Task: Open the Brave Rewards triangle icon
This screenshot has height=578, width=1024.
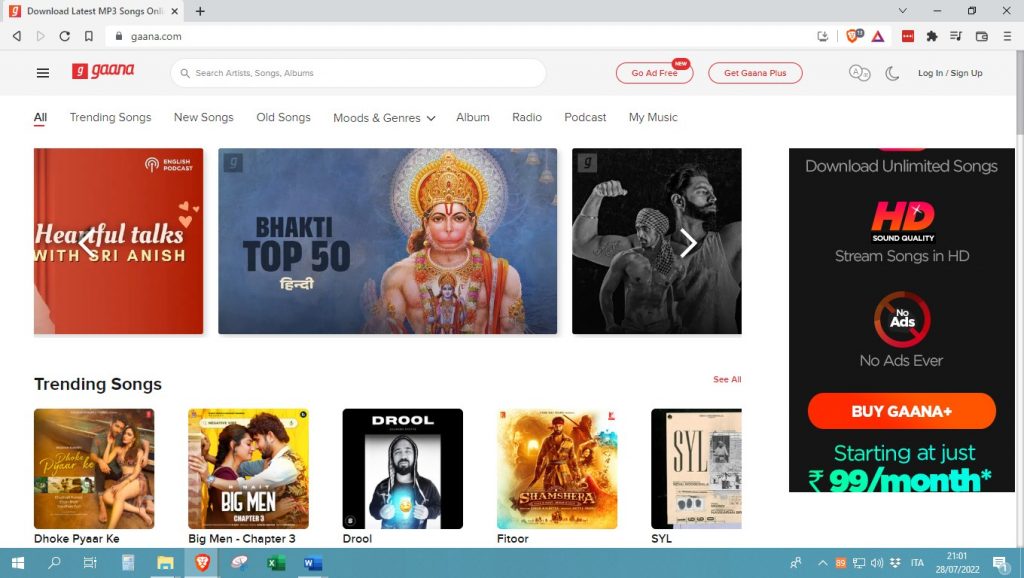Action: 877,36
